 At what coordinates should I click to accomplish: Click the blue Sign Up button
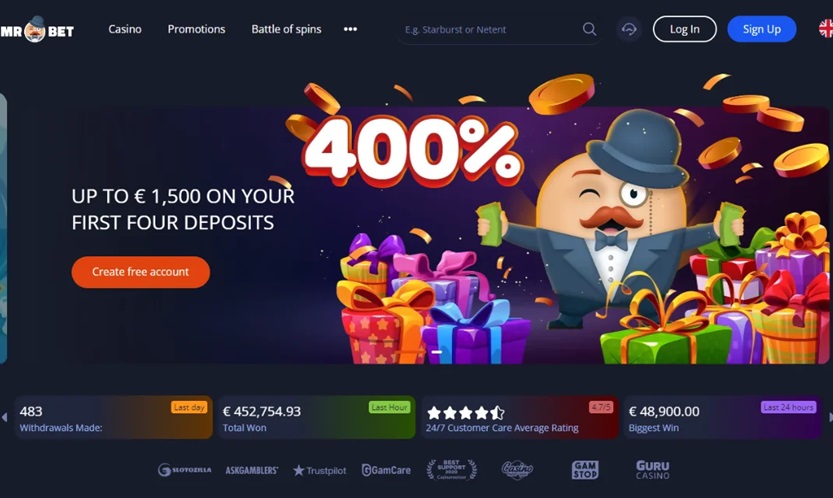point(762,29)
